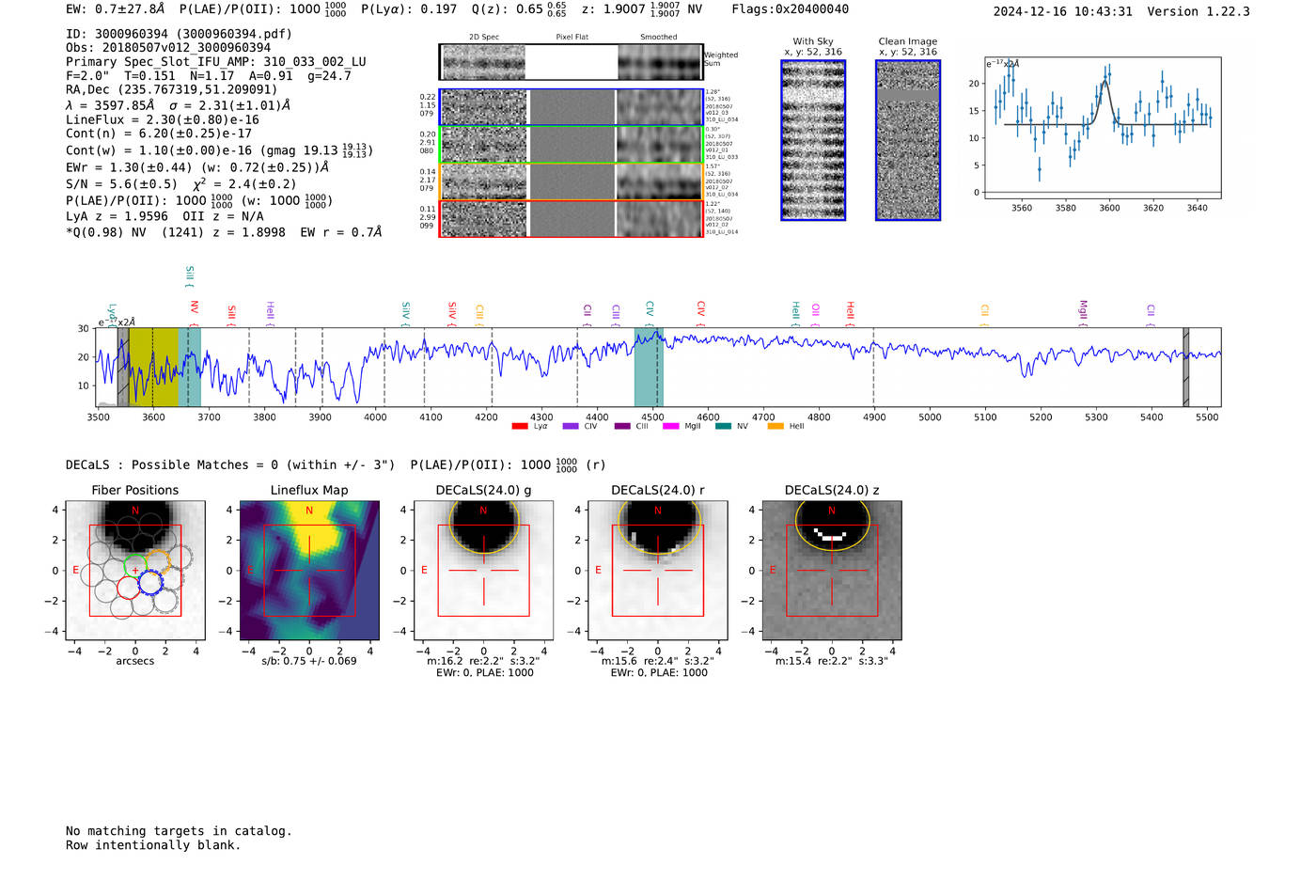Screen dimensions: 1316x896
Task: Click the *Q(0.98) NV (1241) line
Action: (224, 232)
